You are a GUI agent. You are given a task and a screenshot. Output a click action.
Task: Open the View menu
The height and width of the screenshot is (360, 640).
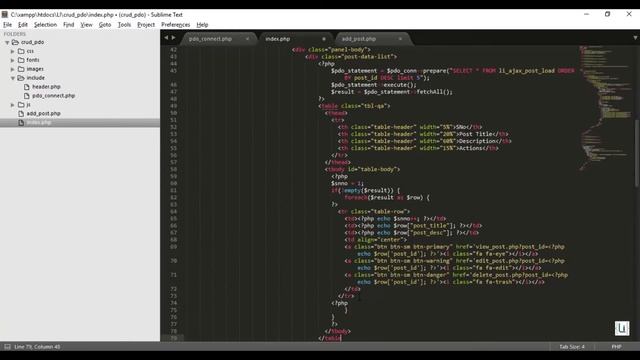[87, 24]
